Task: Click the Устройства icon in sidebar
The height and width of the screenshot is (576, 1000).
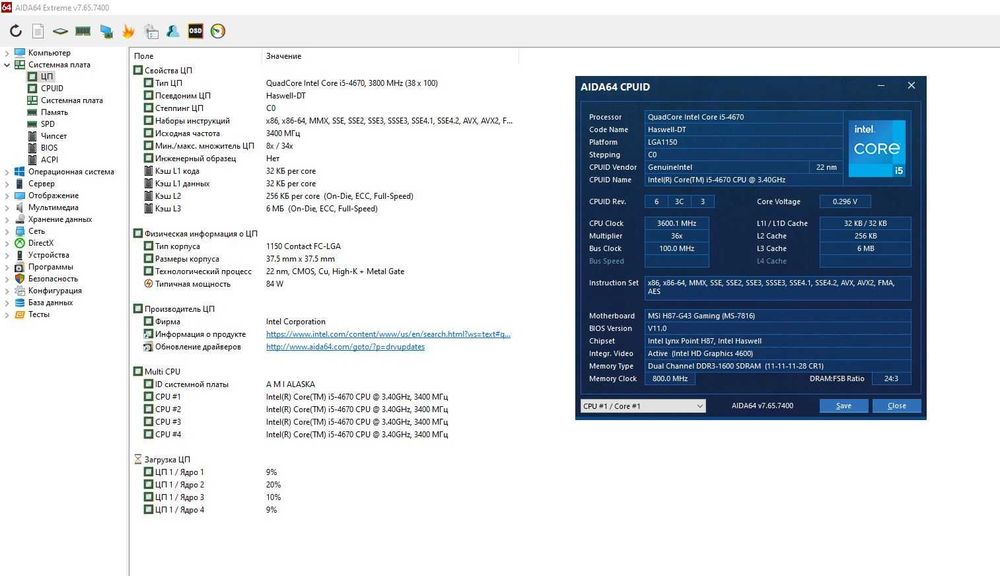Action: point(20,255)
